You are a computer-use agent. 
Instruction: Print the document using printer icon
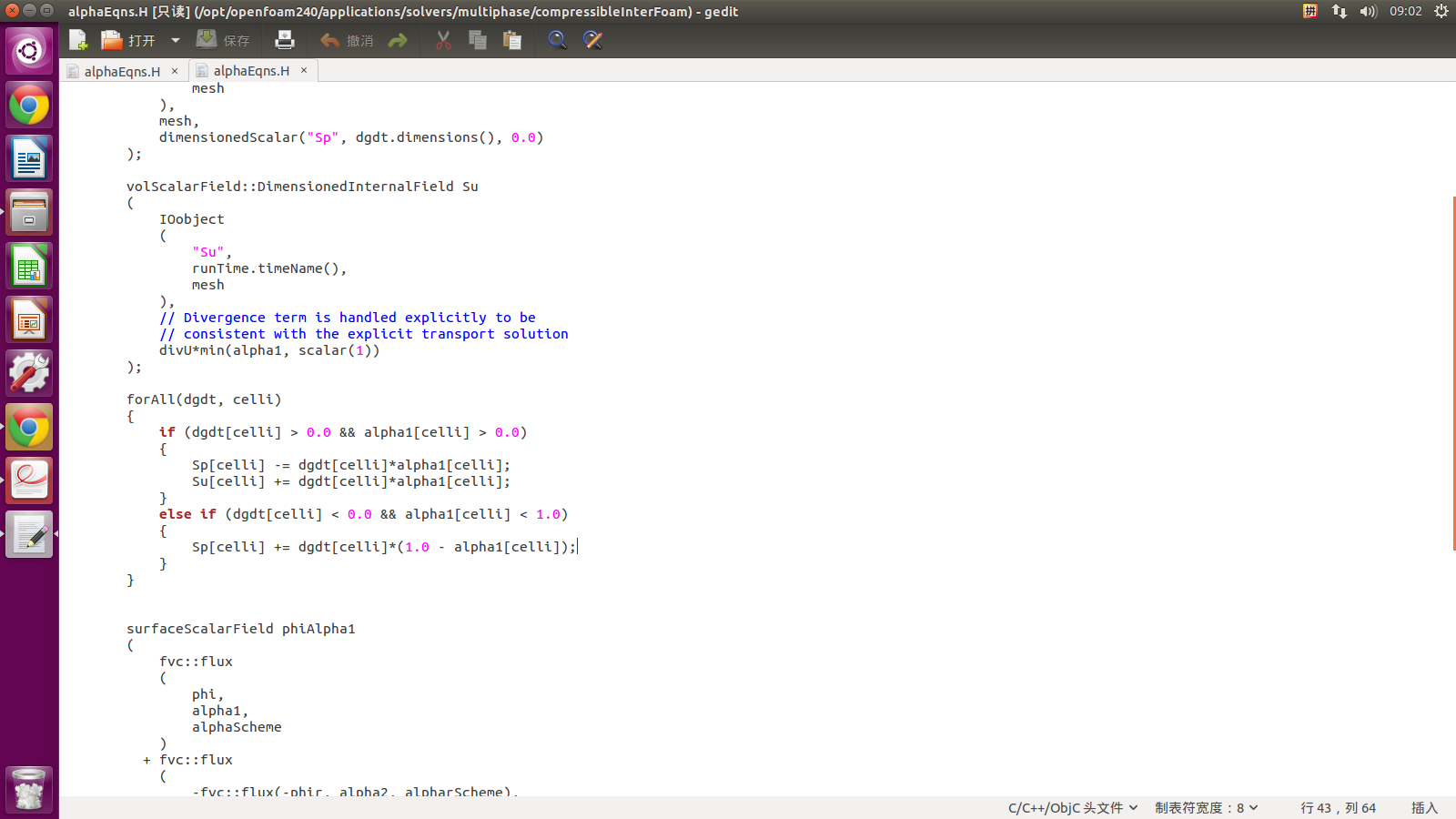[285, 40]
